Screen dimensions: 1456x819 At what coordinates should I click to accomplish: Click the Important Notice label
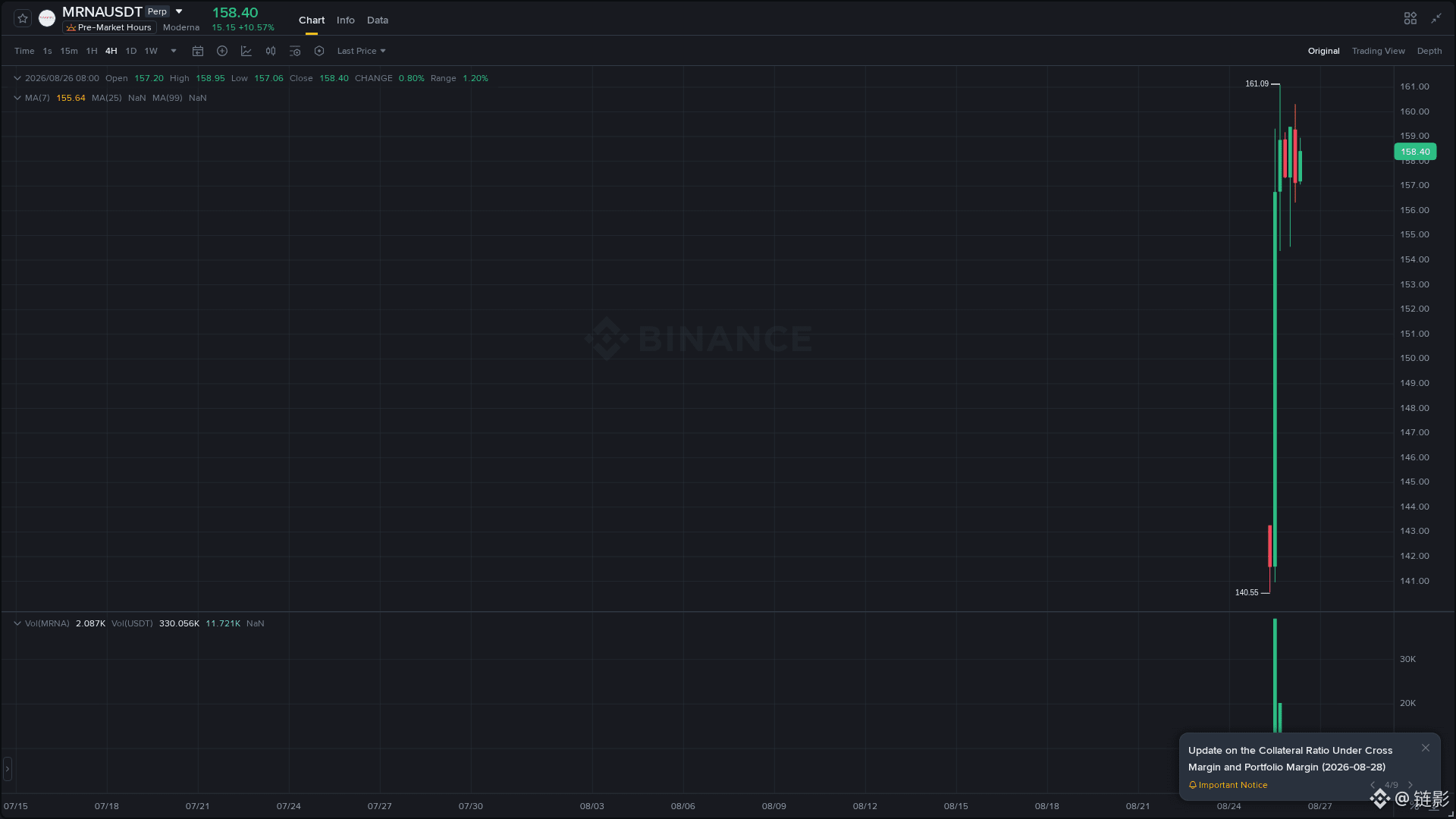click(x=1233, y=785)
